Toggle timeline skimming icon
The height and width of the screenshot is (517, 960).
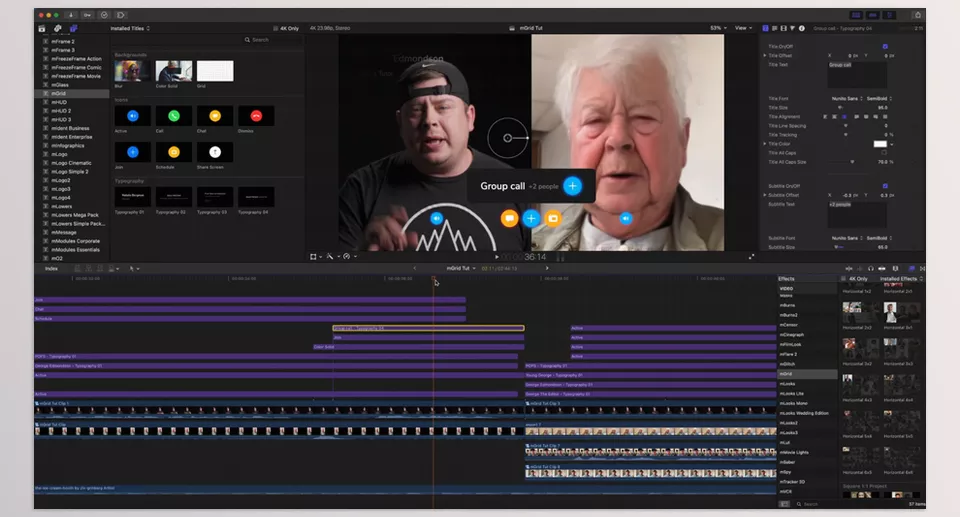[849, 268]
